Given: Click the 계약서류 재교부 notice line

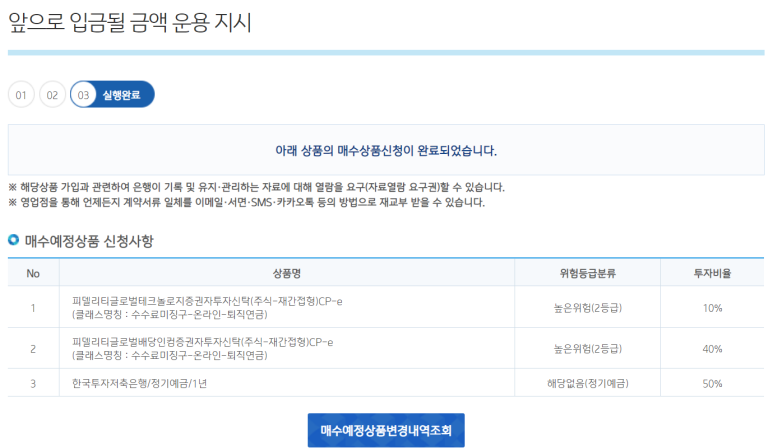Looking at the screenshot, I should pyautogui.click(x=246, y=203).
